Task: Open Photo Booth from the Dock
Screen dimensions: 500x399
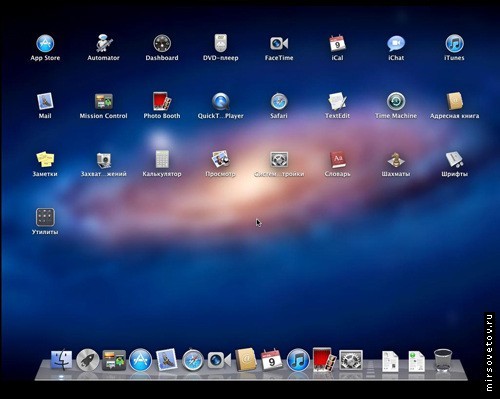Action: (324, 360)
